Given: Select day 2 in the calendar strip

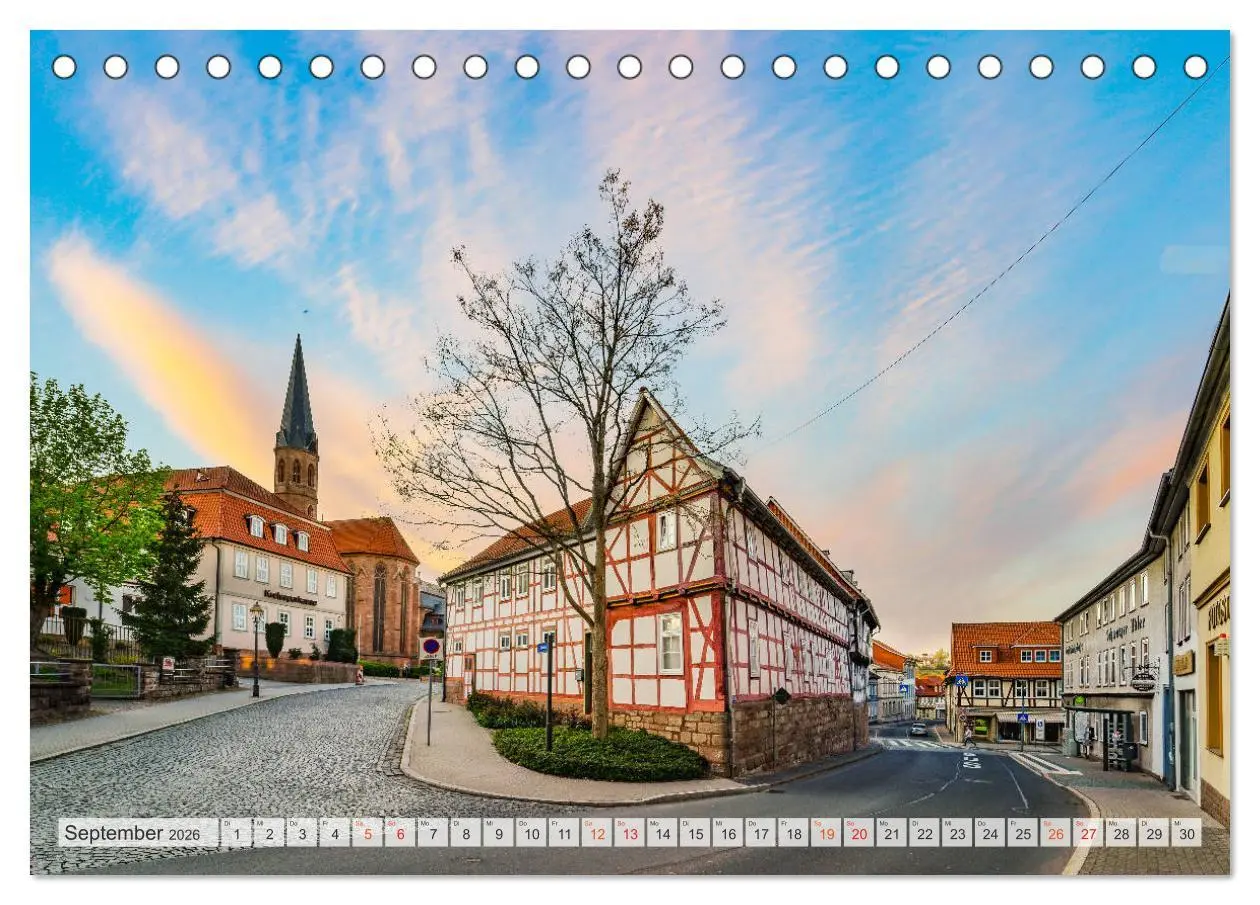Looking at the screenshot, I should 269,833.
